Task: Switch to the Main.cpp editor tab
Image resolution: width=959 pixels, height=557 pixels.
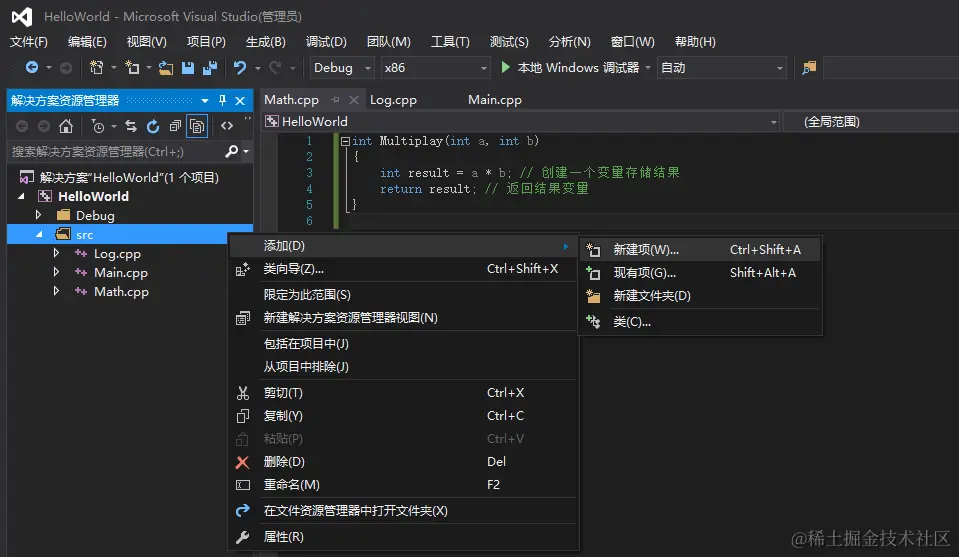Action: point(495,100)
